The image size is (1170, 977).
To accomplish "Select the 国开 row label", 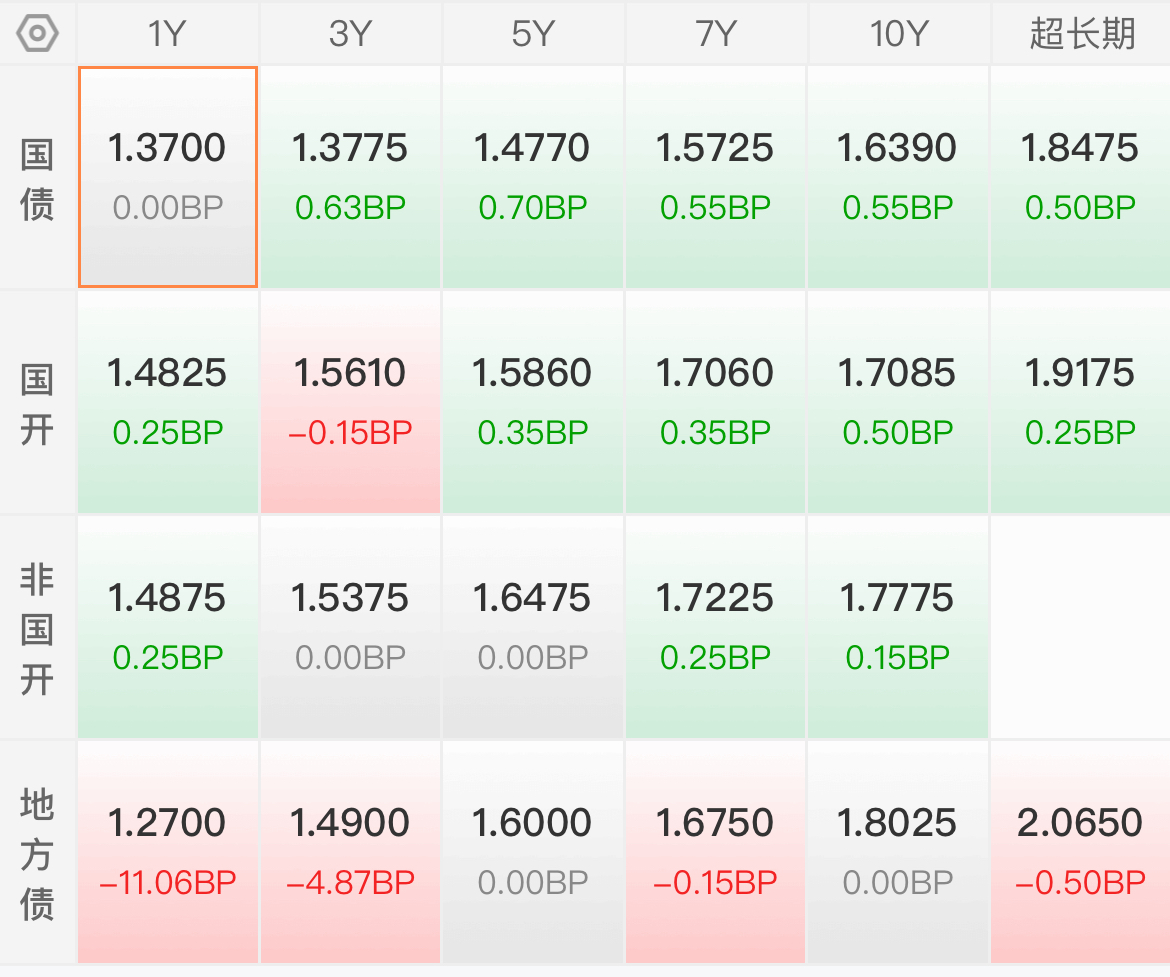I will pyautogui.click(x=37, y=405).
